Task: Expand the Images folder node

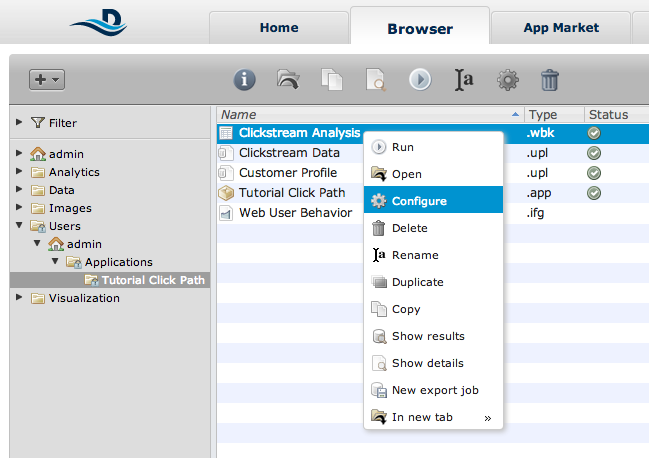Action: pos(19,207)
